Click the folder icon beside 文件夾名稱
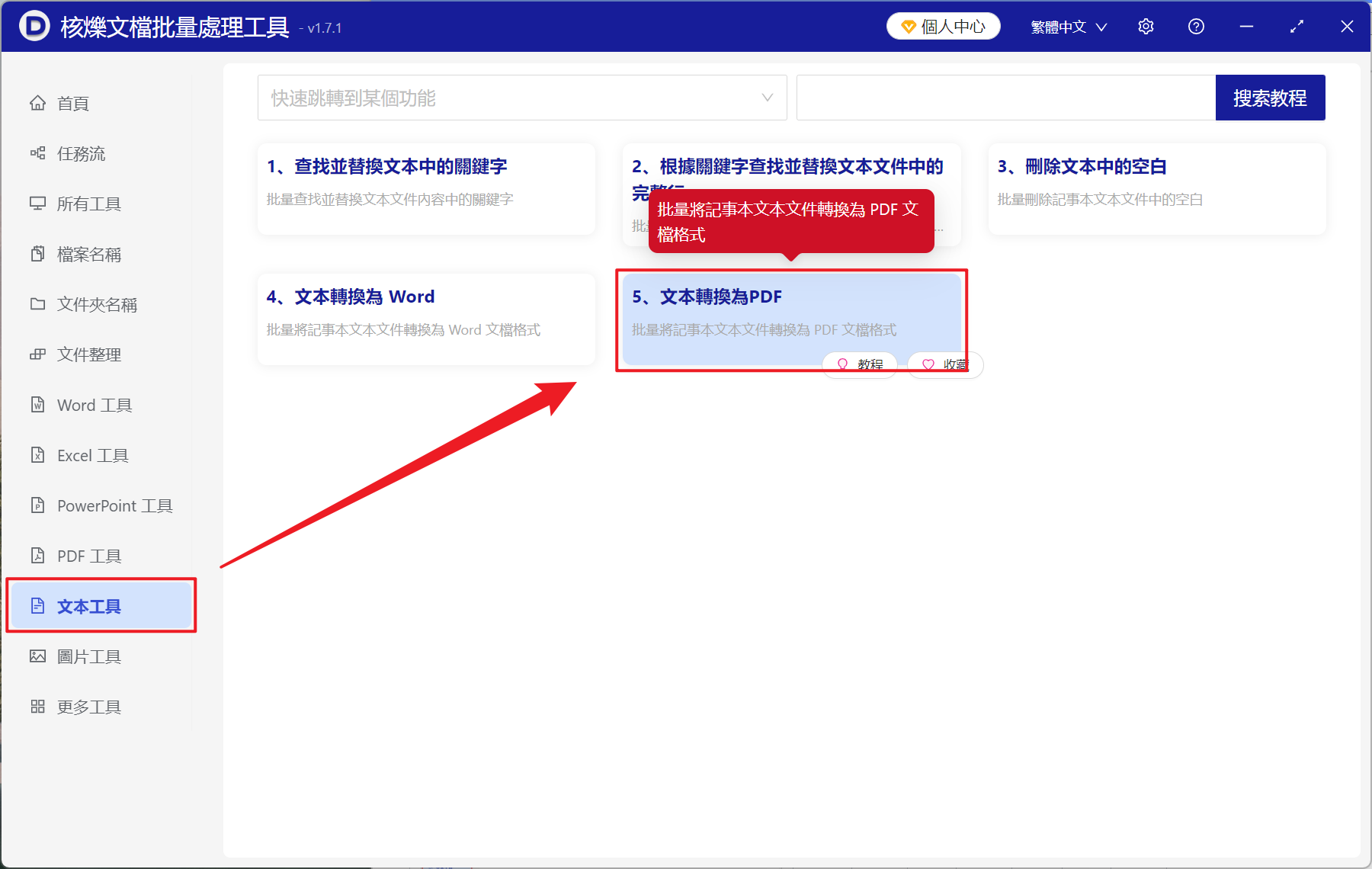 [37, 304]
